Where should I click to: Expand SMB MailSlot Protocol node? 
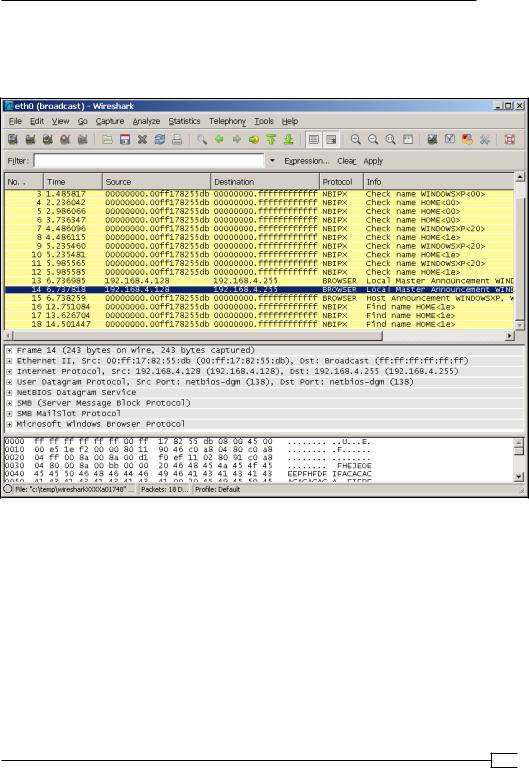pyautogui.click(x=9, y=413)
